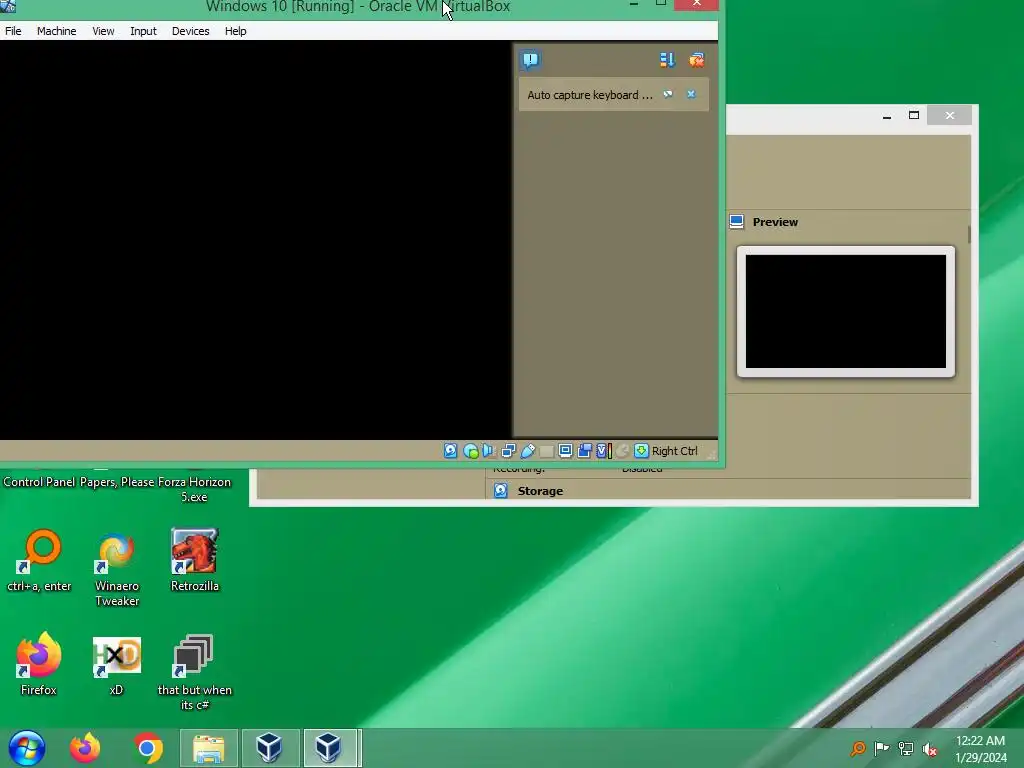
Task: Select the xD HxD desktop shortcut
Action: [x=116, y=664]
